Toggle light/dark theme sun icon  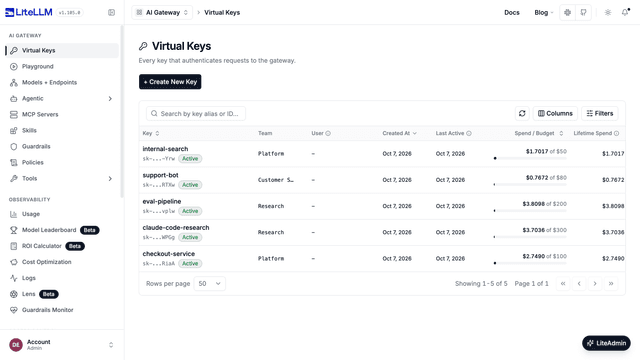pyautogui.click(x=608, y=13)
